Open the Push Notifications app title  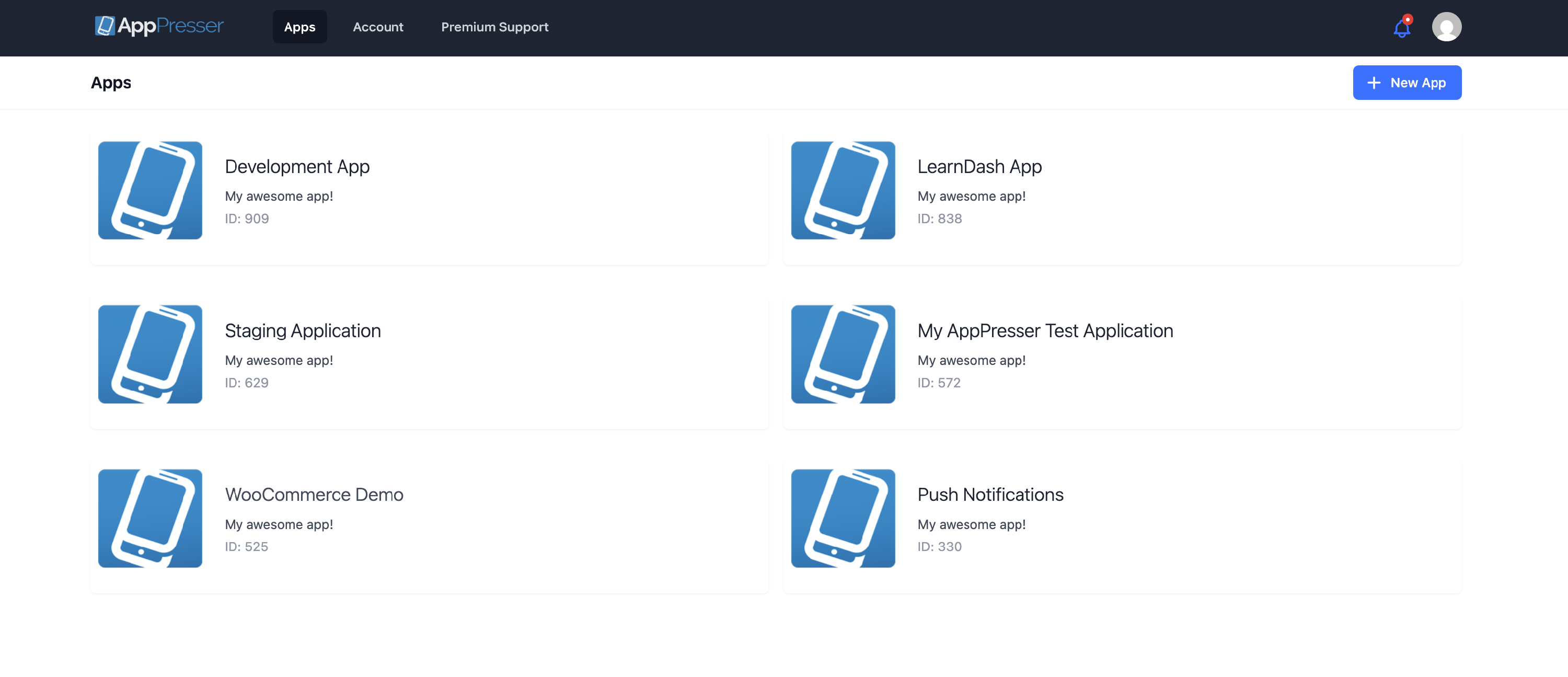(x=990, y=495)
